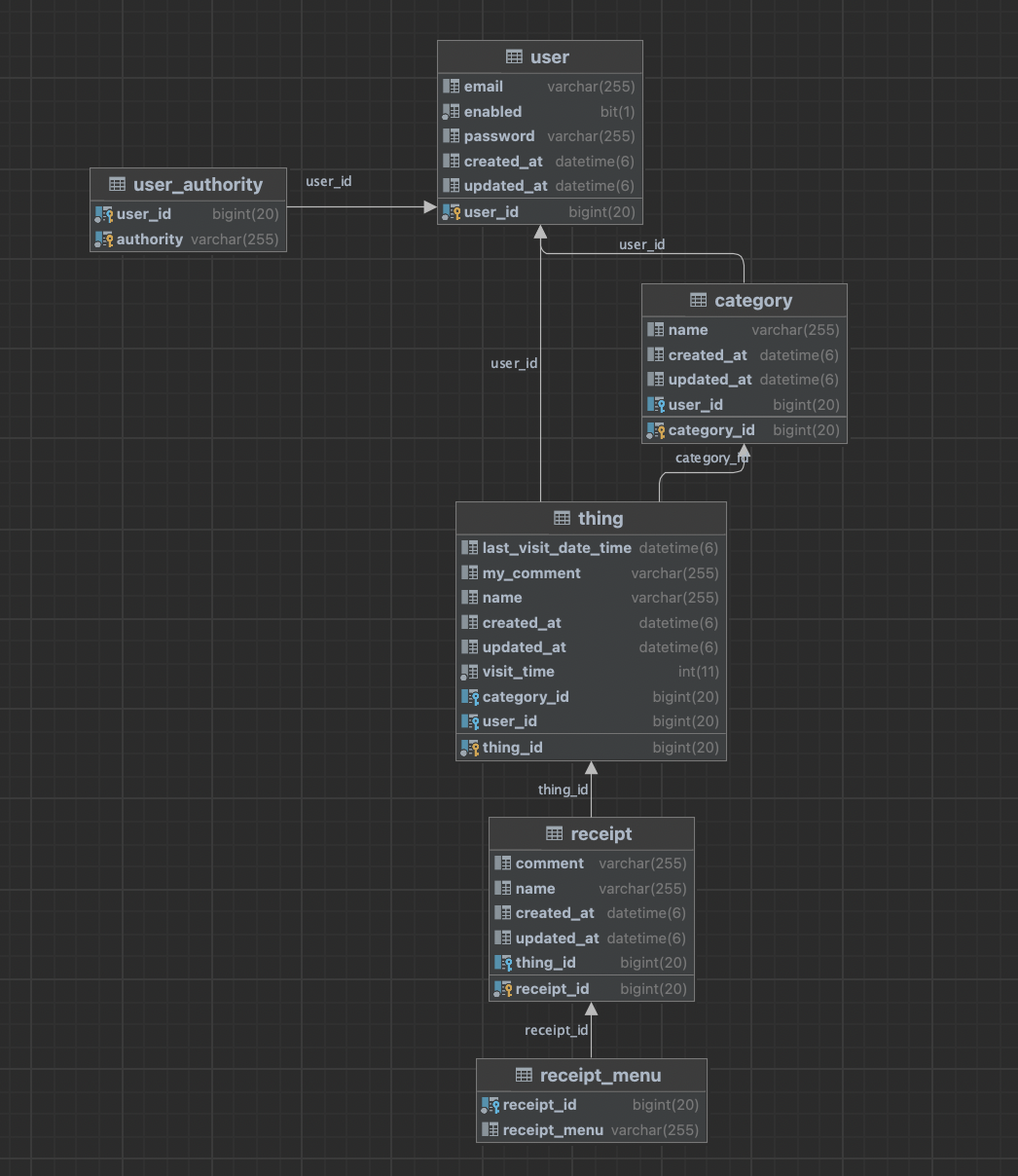Click the receipt_menu varchar column row
Viewport: 1018px width, 1176px height.
click(592, 1130)
